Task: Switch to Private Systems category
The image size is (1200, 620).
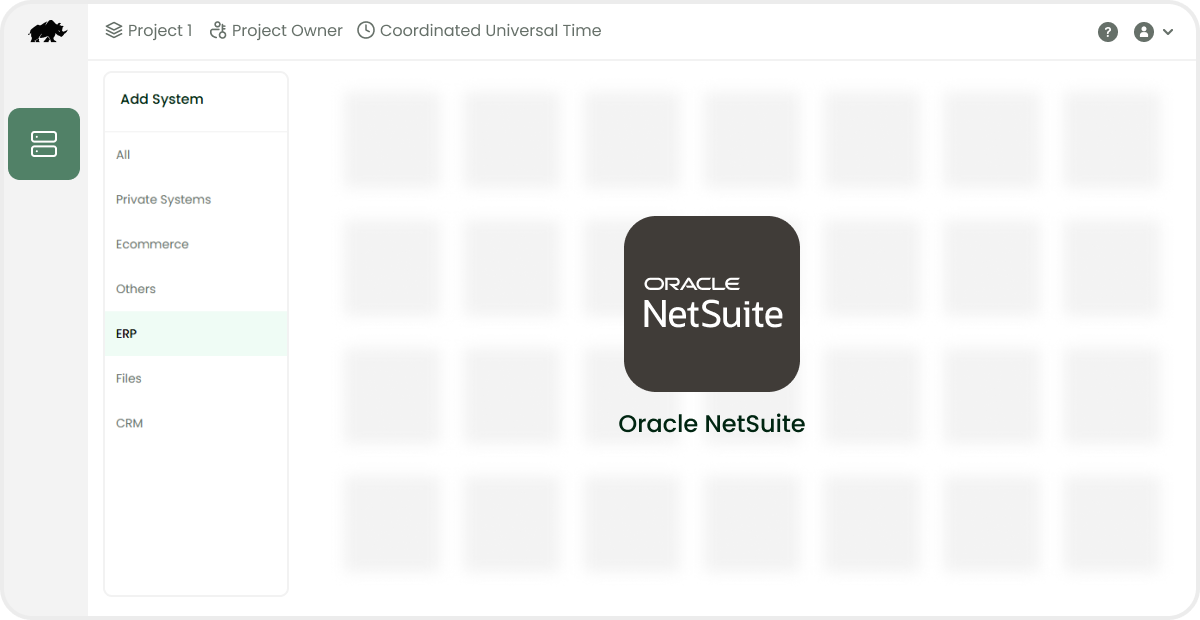Action: pos(163,200)
